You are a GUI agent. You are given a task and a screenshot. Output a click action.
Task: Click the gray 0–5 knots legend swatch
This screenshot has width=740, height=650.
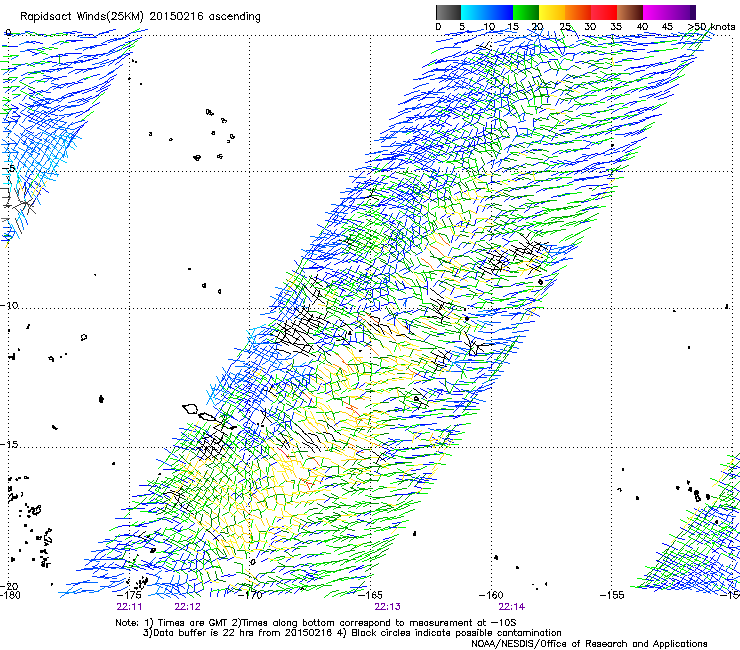pos(448,12)
